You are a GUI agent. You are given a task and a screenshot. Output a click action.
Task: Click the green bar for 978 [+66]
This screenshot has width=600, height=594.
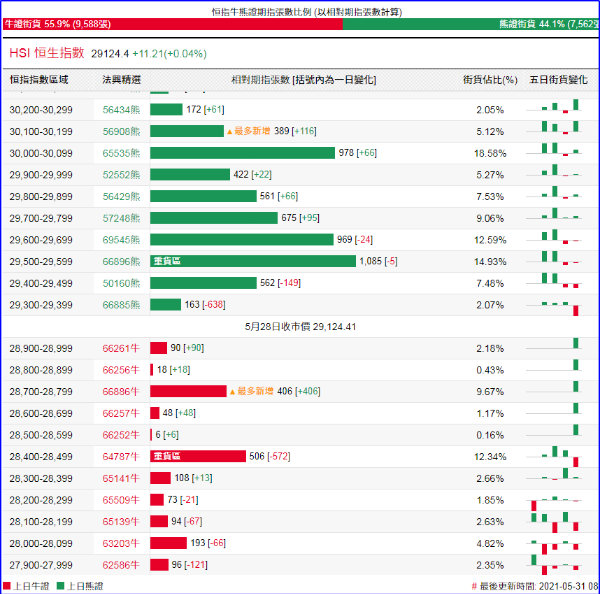[242, 153]
